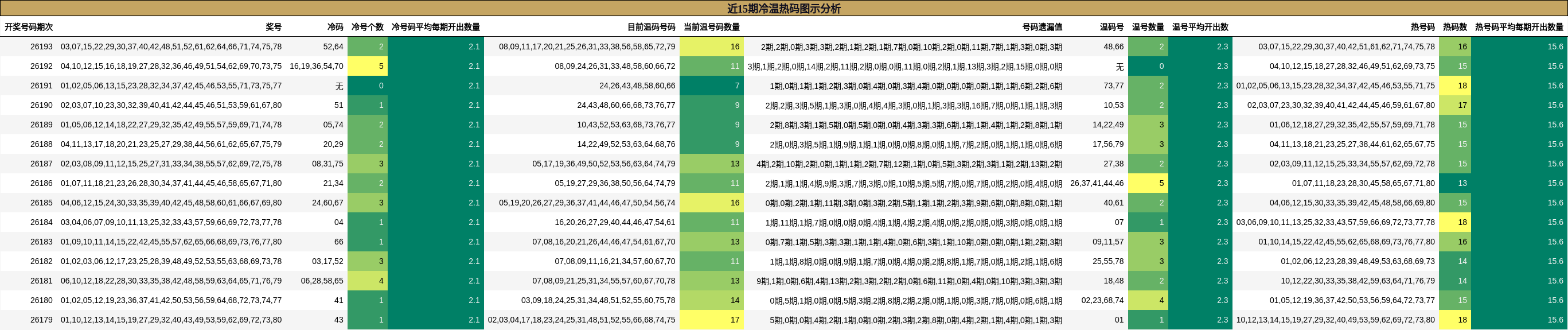Click the title 近15期冷温热码图示分析

pos(783,9)
